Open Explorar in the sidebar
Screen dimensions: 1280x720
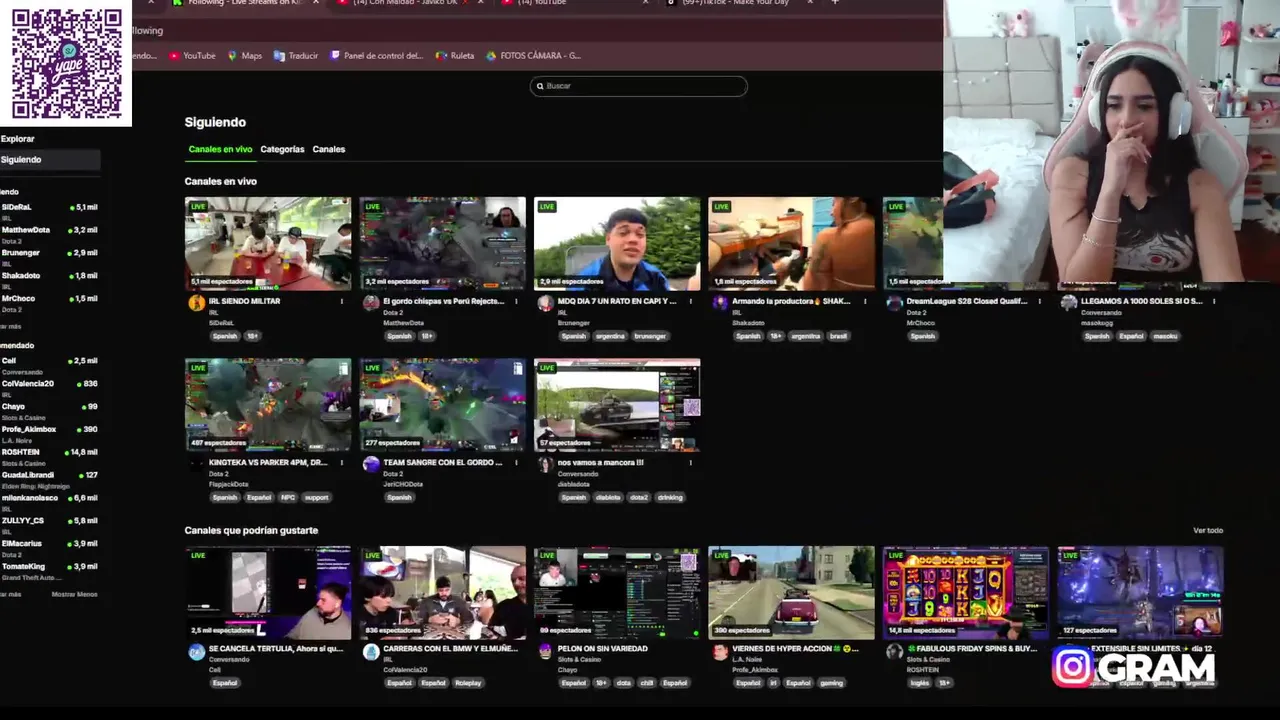[18, 139]
